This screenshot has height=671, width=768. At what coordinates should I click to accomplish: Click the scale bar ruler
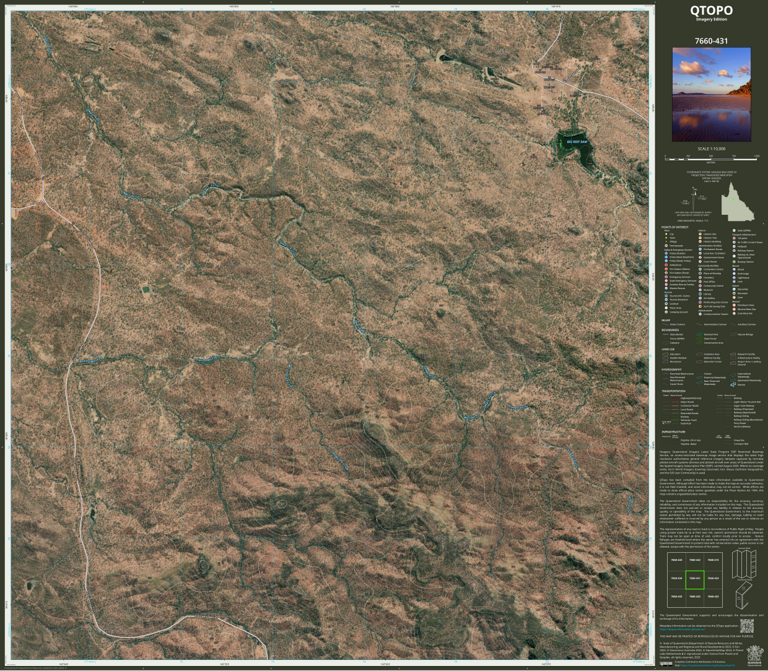click(x=712, y=158)
